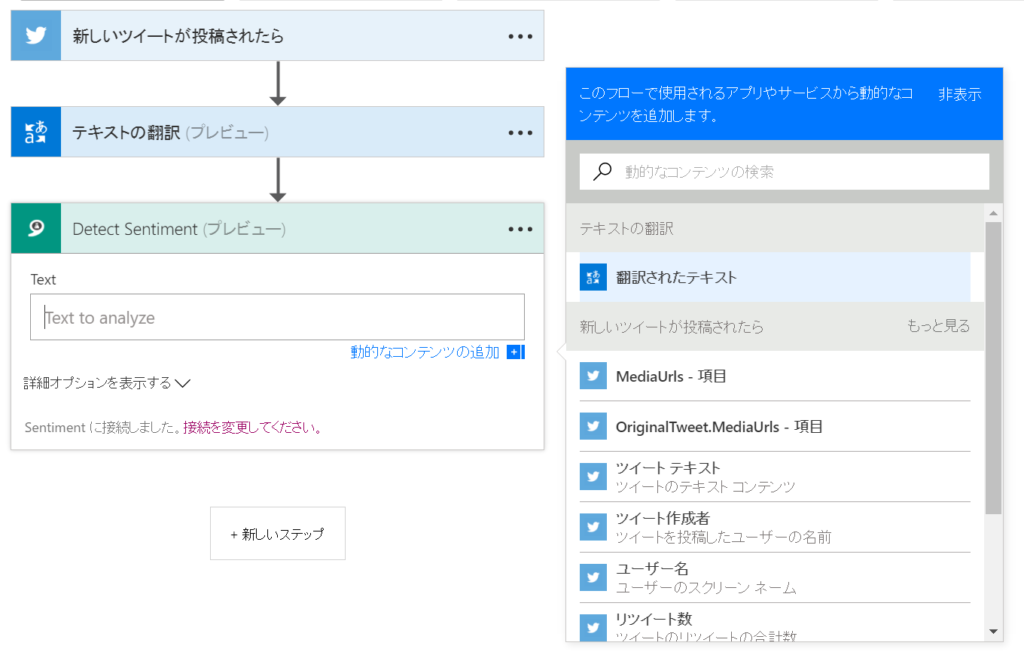Viewport: 1024px width, 664px height.
Task: Expand 詳細オプションを表示する
Action: (x=106, y=382)
